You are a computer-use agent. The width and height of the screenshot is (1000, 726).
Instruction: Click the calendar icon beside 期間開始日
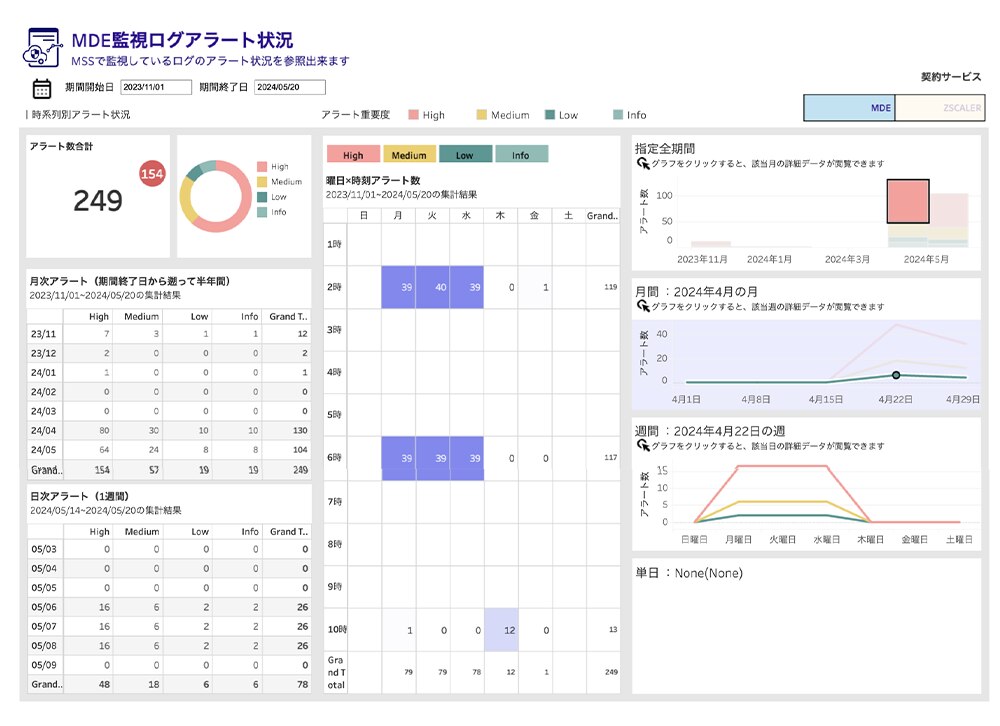(x=42, y=87)
